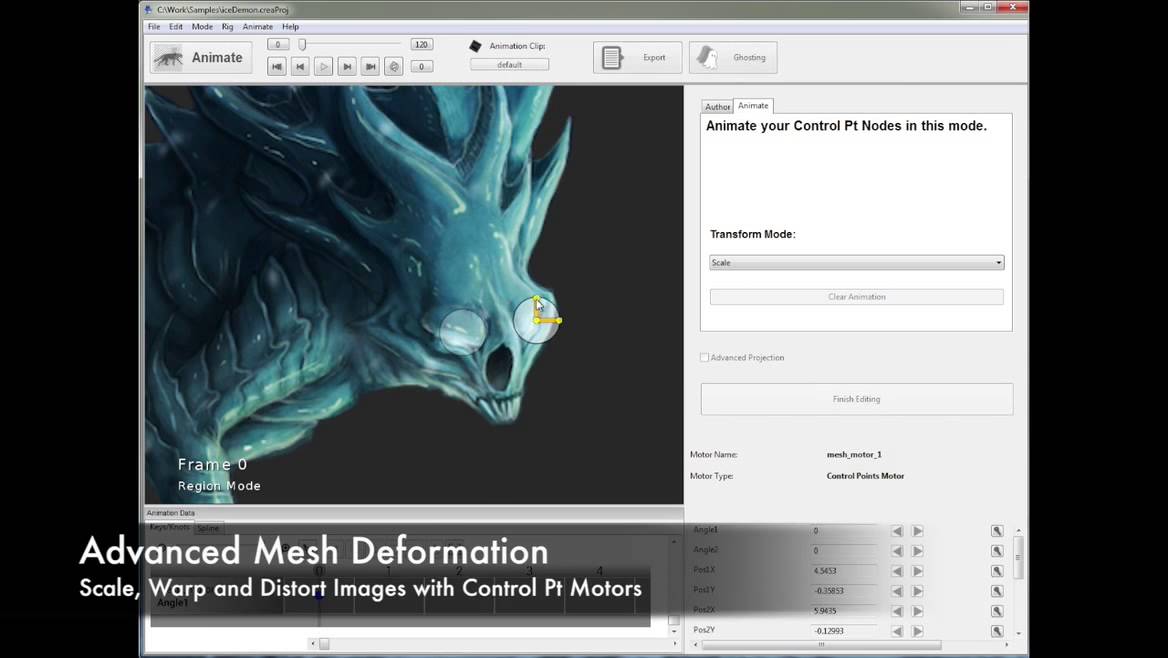Decrease Pos1X with its left arrow
The width and height of the screenshot is (1168, 658).
click(x=897, y=571)
